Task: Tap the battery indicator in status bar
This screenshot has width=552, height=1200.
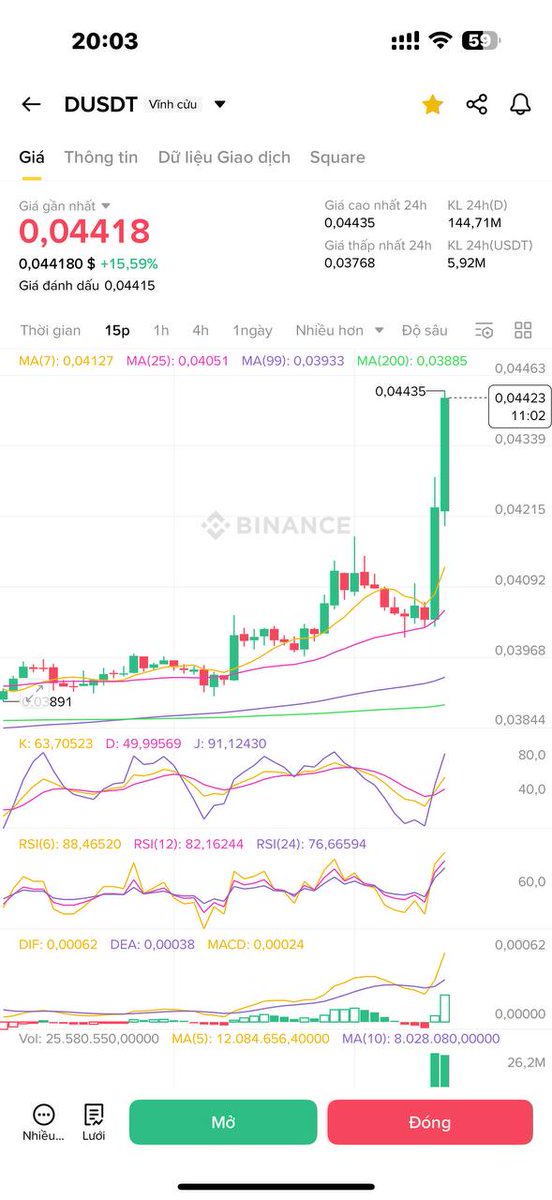Action: tap(479, 41)
